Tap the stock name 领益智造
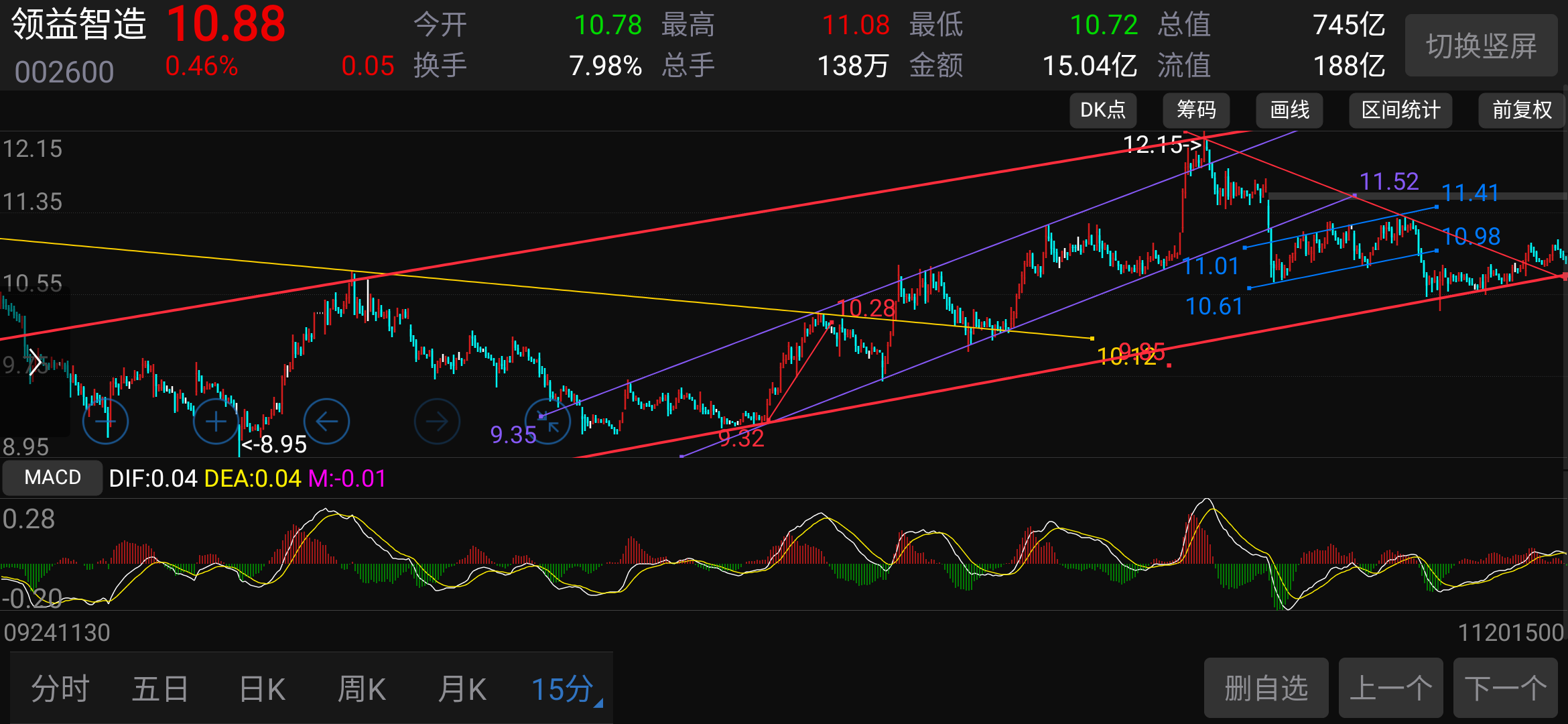 coord(79,24)
